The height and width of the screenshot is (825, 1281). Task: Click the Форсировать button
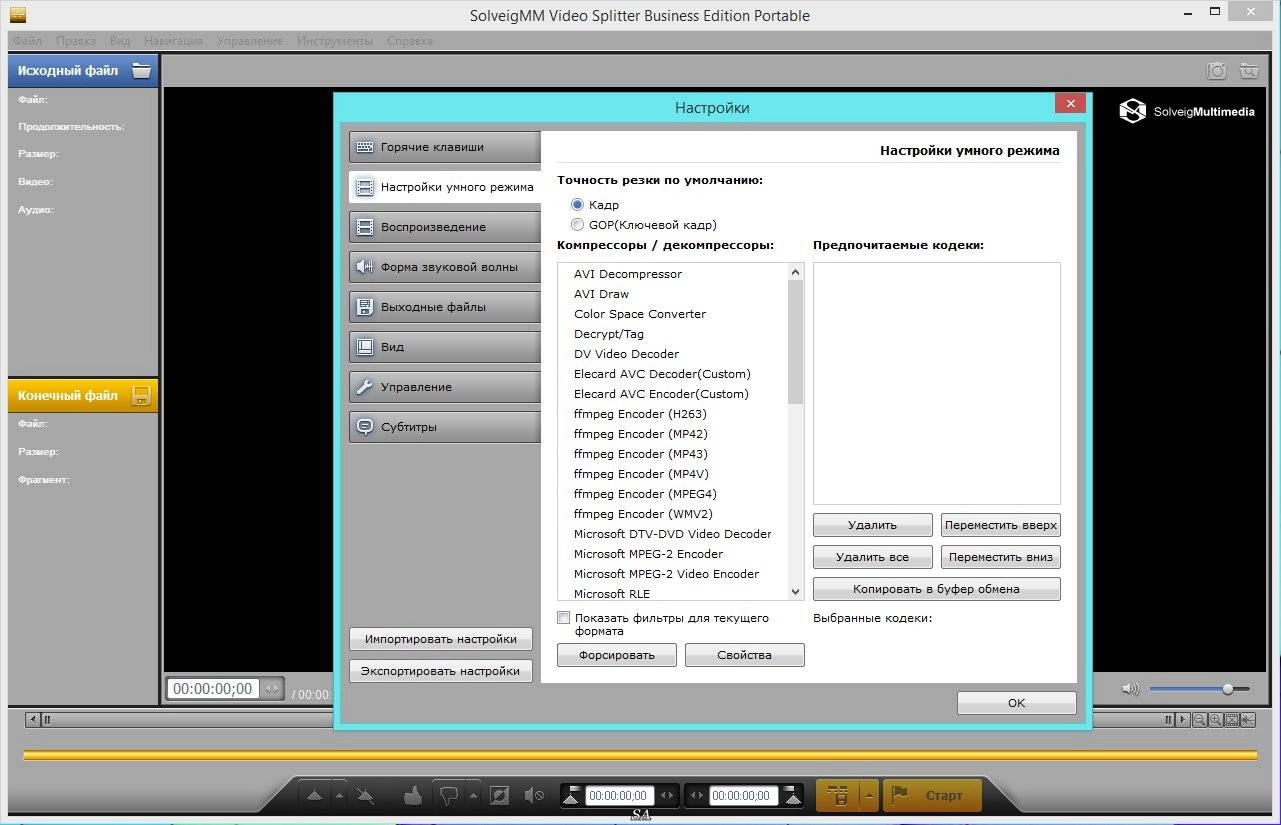pyautogui.click(x=617, y=655)
